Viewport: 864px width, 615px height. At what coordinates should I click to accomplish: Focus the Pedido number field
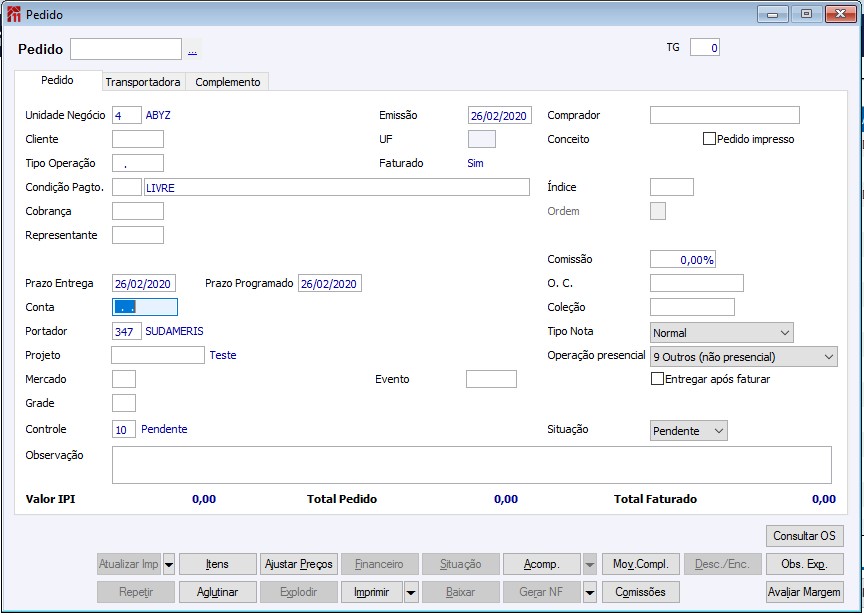[126, 49]
